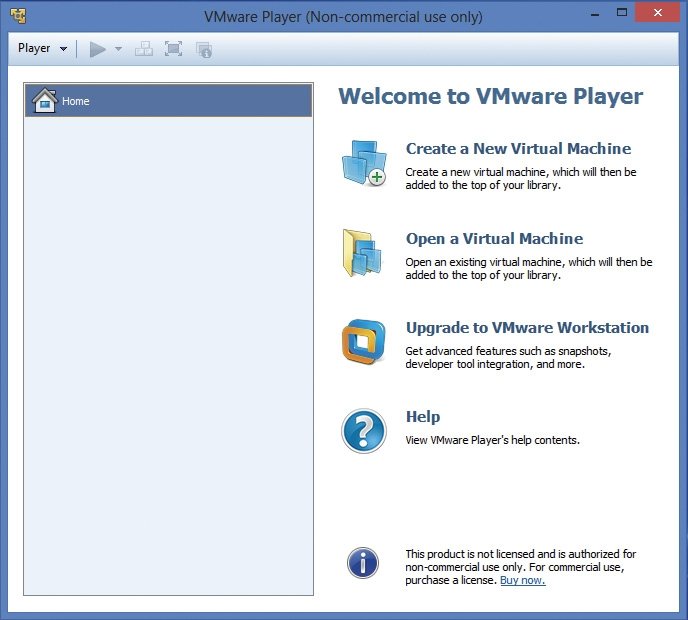Screen dimensions: 688x620
Task: Click 'Create a new virtual machine, which' description
Action: pyautogui.click(x=521, y=179)
